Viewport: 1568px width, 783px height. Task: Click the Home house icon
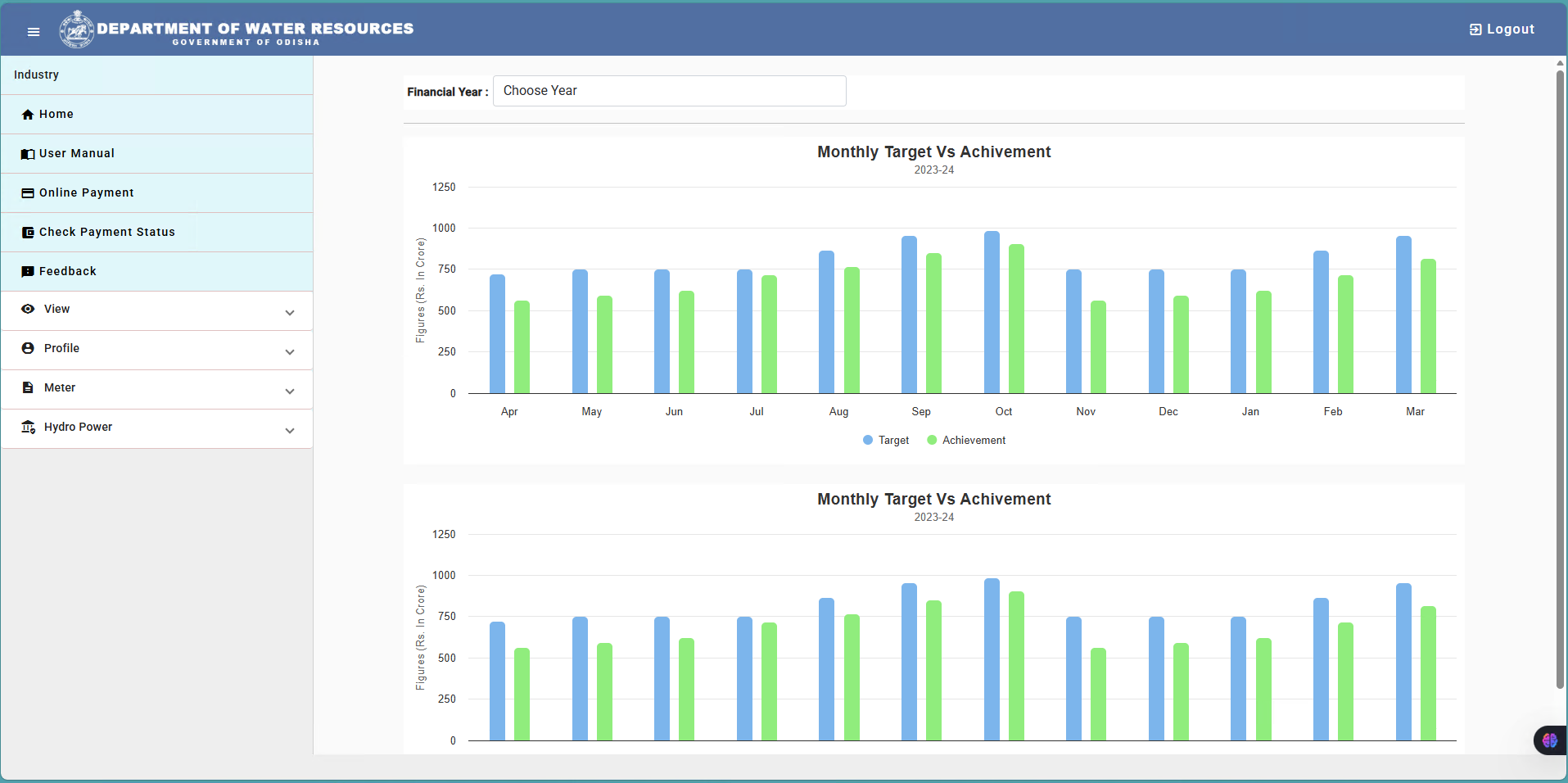[28, 115]
